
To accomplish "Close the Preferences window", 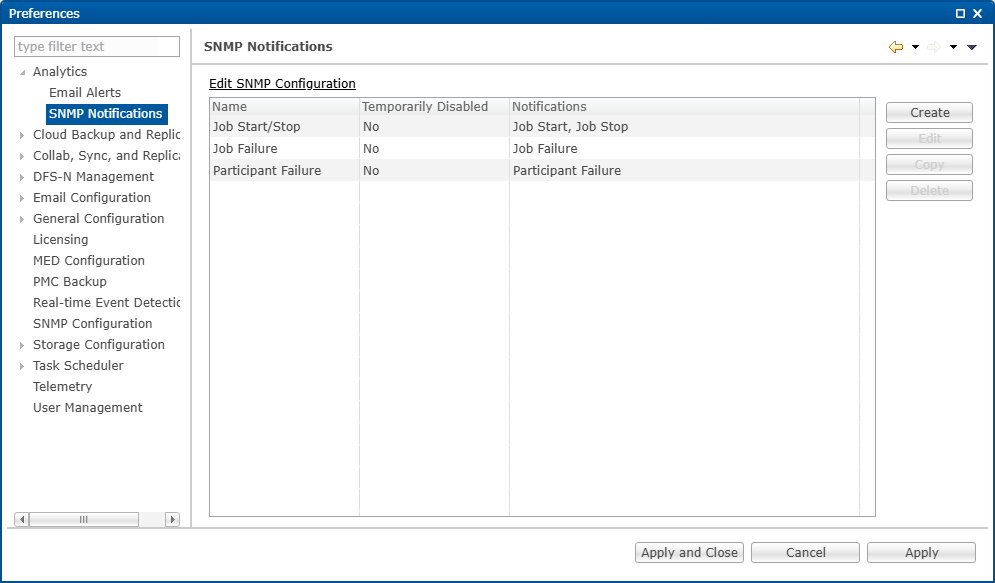I will 978,13.
